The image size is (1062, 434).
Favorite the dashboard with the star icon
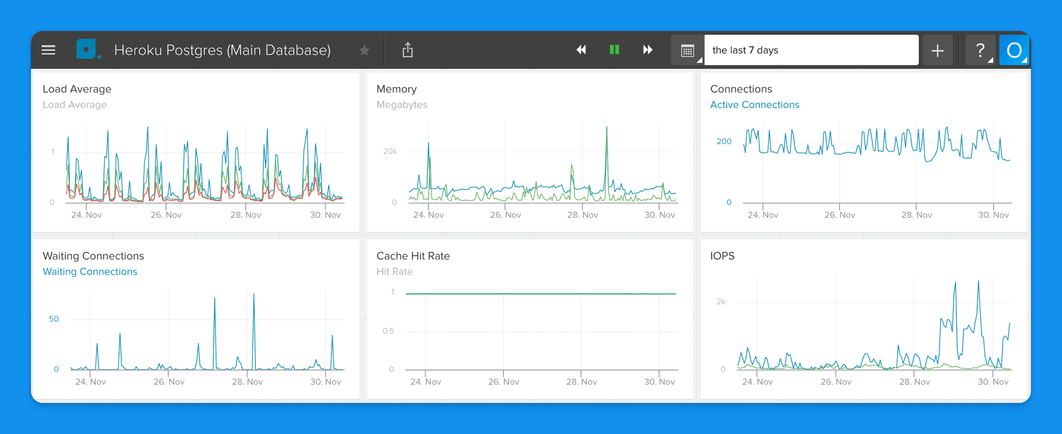click(364, 50)
